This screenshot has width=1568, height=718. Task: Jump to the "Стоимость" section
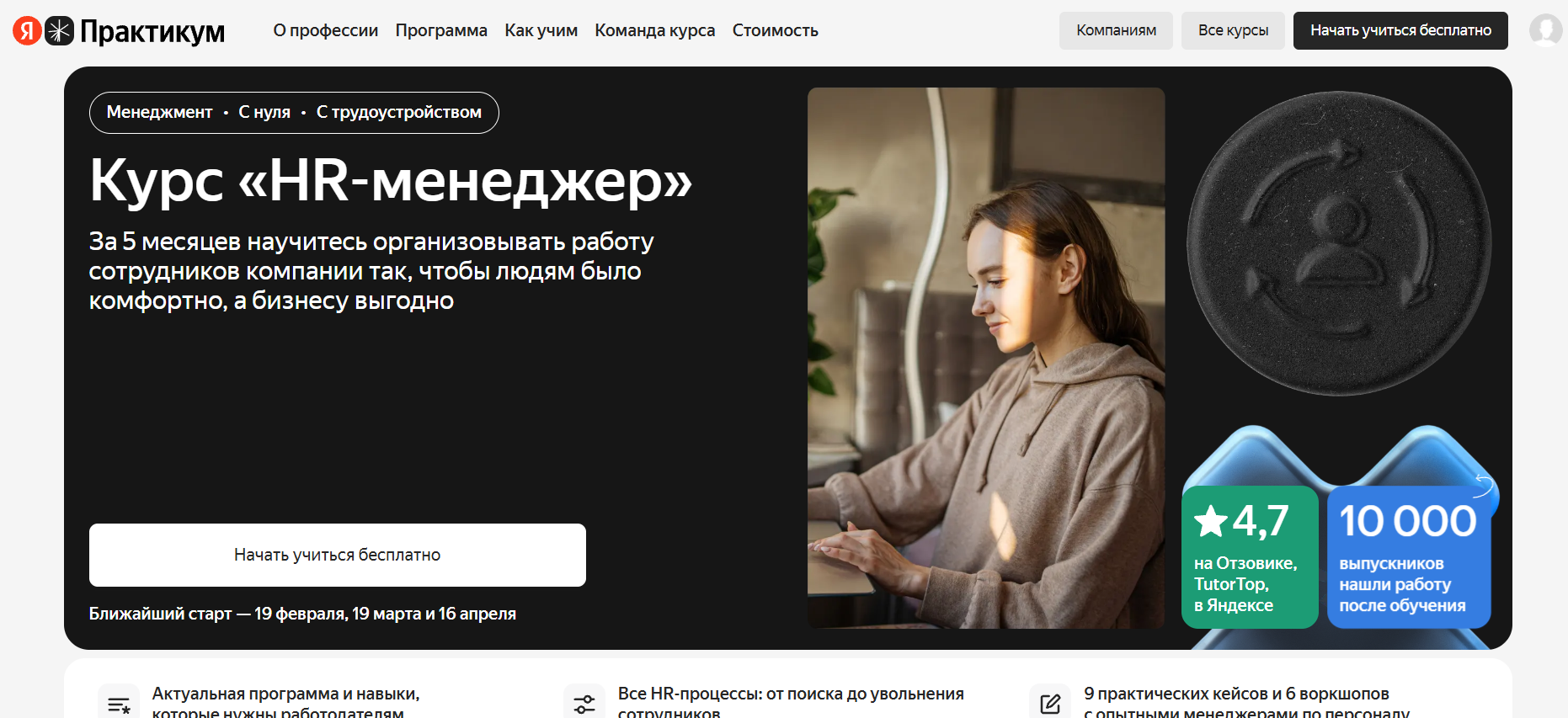(x=775, y=30)
